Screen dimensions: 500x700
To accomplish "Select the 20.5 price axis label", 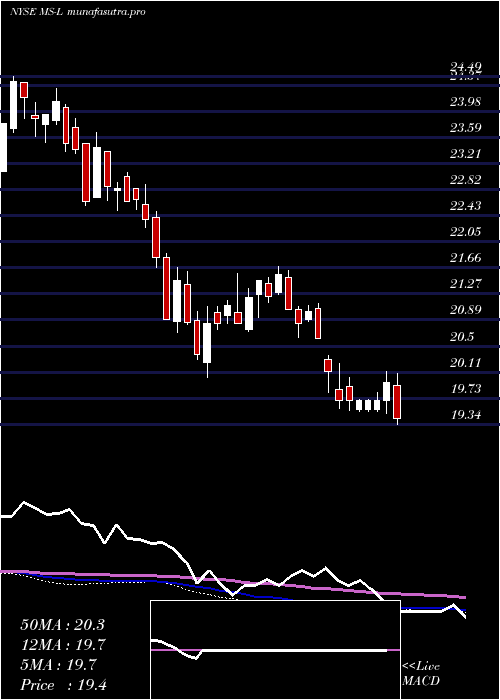I will (x=462, y=337).
